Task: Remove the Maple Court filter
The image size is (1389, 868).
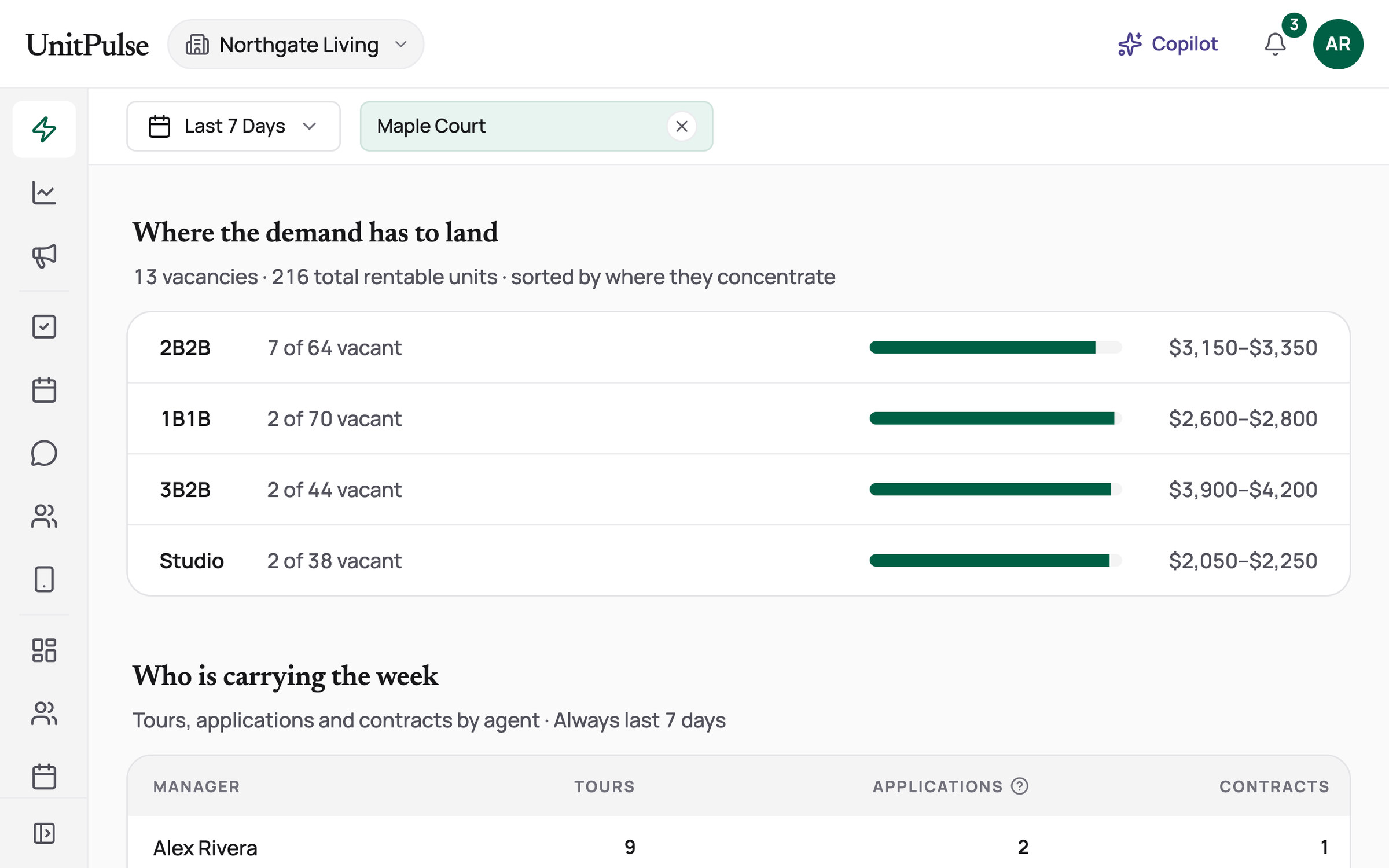Action: (682, 126)
